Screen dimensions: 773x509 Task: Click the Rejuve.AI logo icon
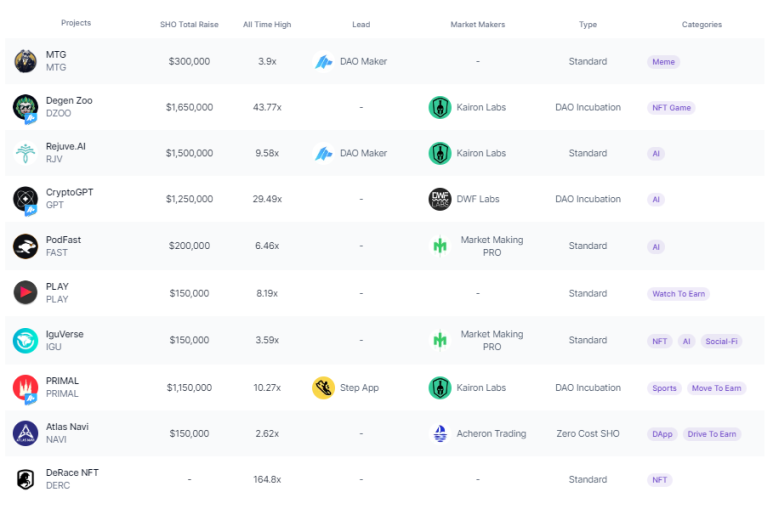tap(25, 153)
